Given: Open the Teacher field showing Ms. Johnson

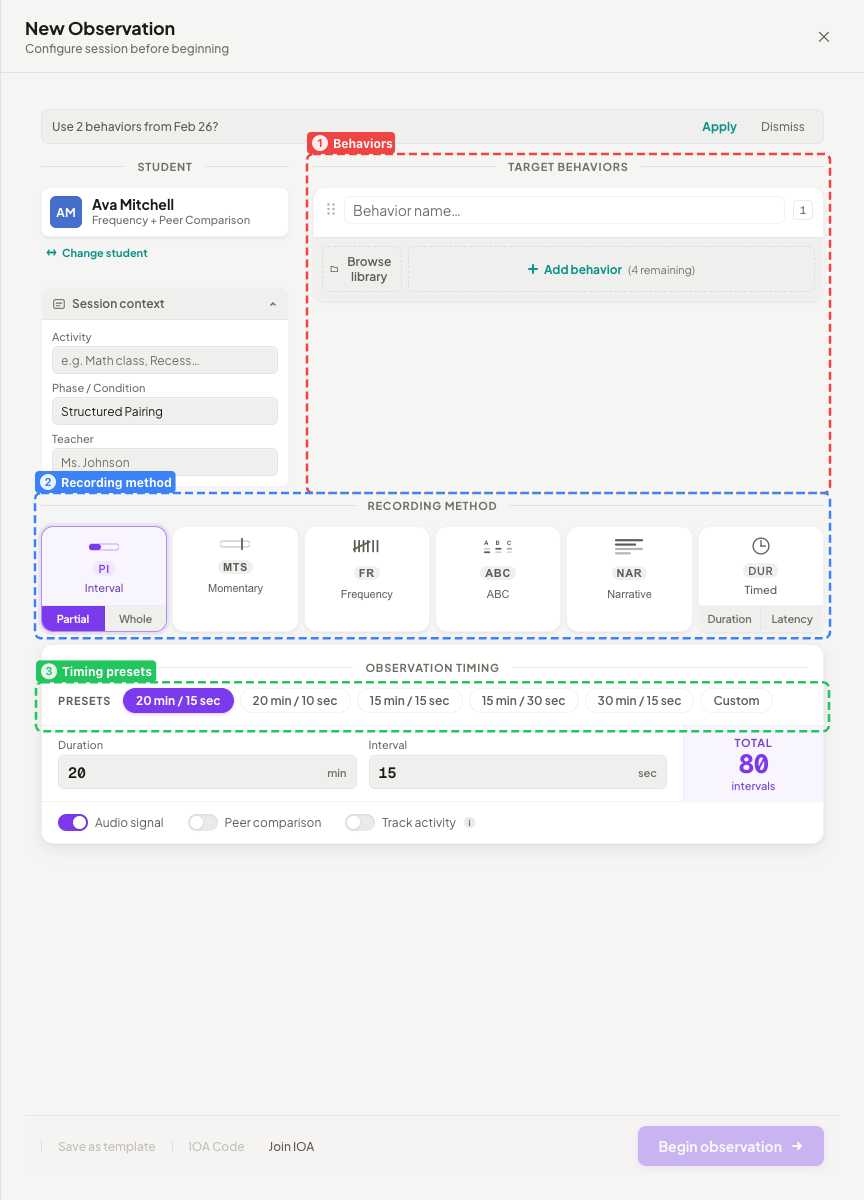Looking at the screenshot, I should pyautogui.click(x=164, y=462).
